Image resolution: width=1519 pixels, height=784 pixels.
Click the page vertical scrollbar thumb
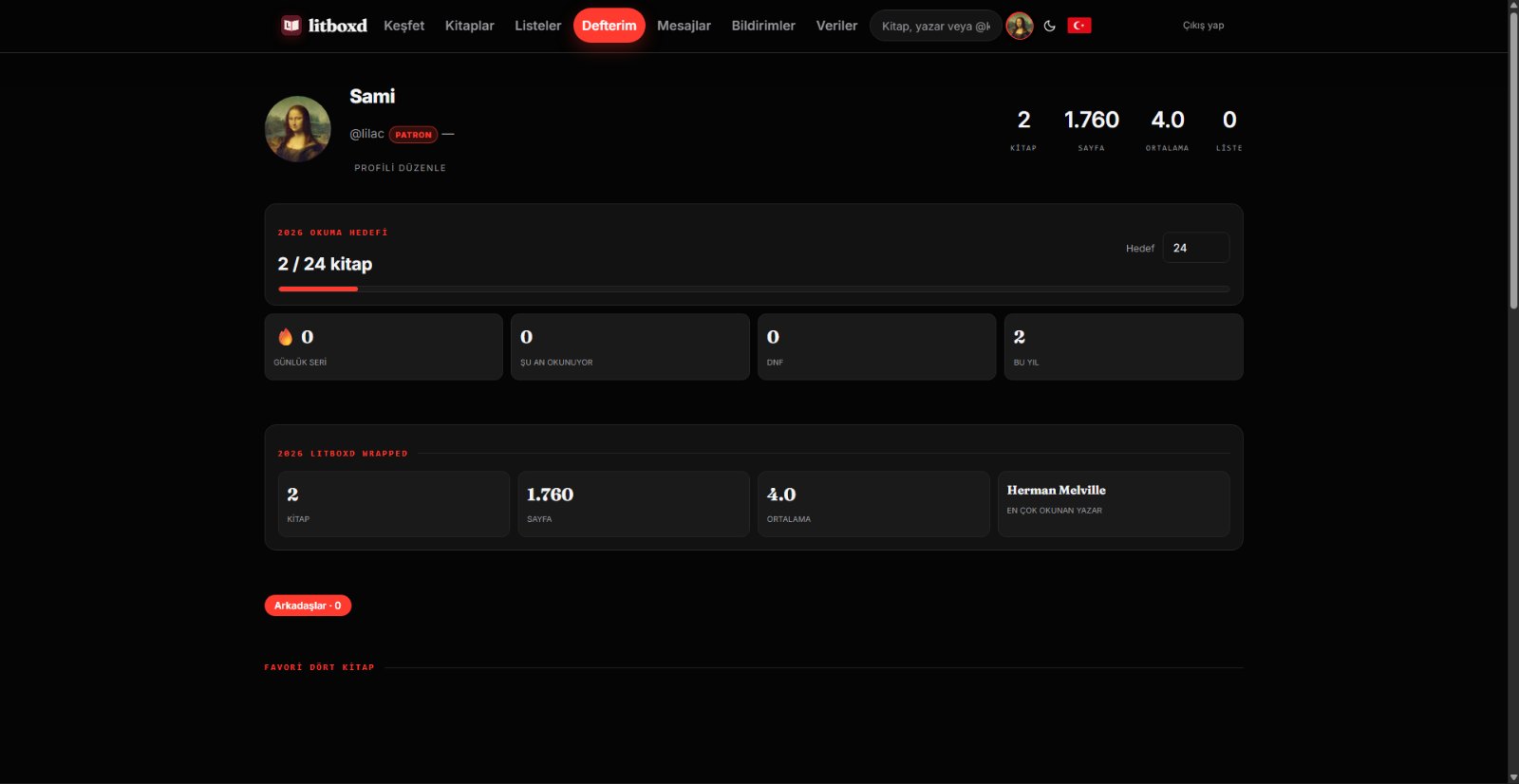click(1513, 159)
